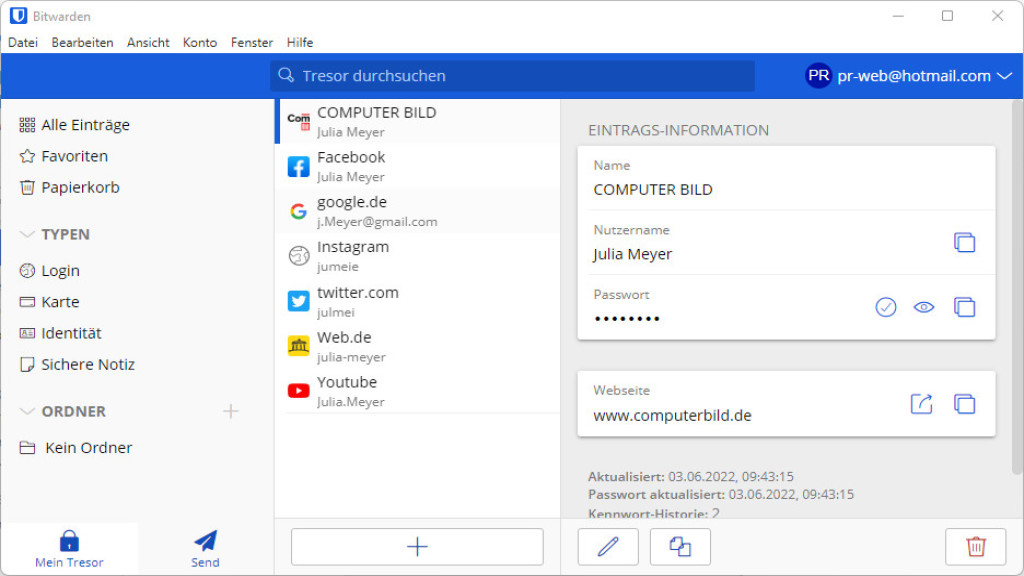The image size is (1024, 576).
Task: Copy the username Julia Meyer
Action: [x=963, y=240]
